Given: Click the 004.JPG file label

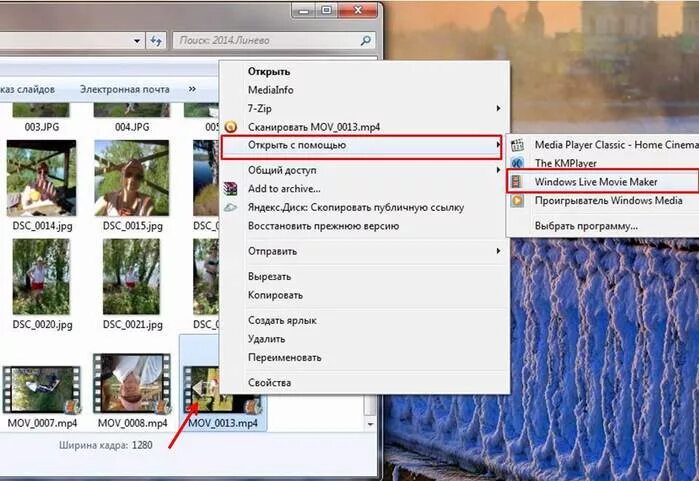Looking at the screenshot, I should tap(132, 127).
